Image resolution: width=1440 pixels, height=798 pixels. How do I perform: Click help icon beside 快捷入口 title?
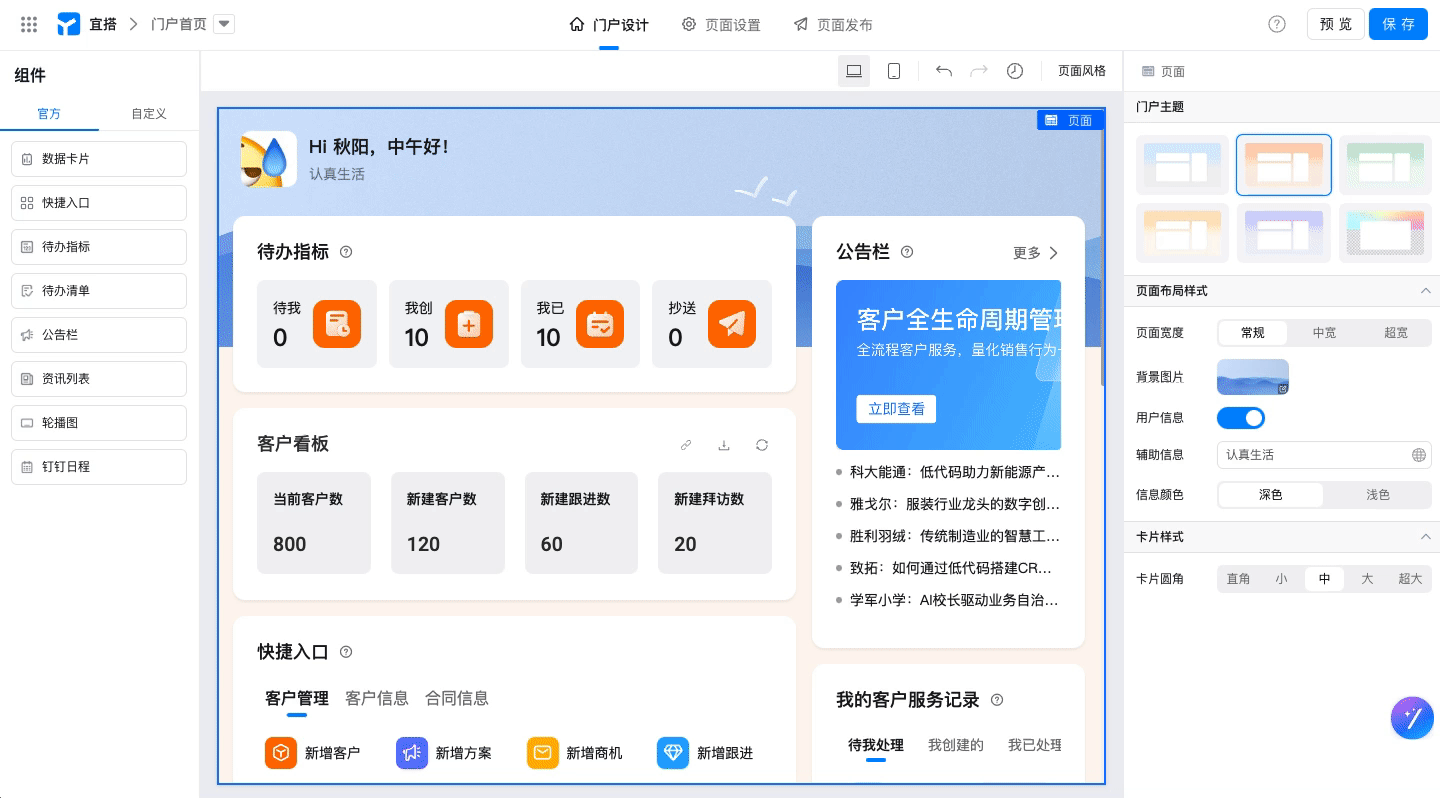[346, 652]
